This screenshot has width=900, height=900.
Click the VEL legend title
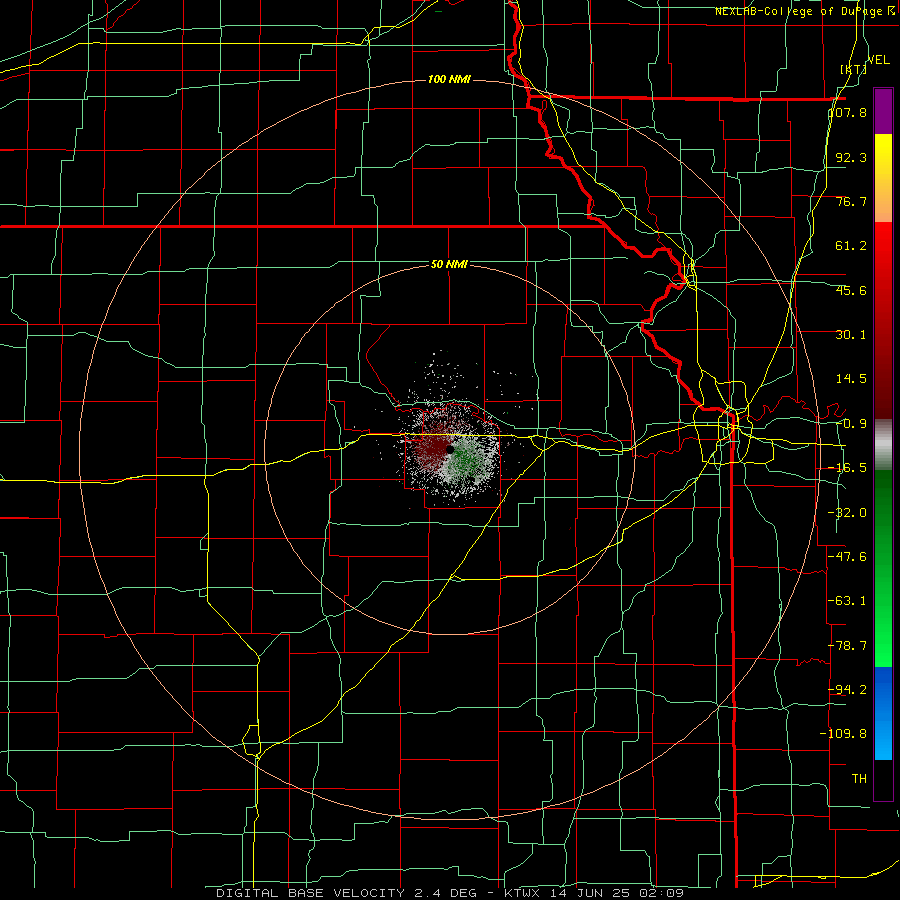click(878, 60)
